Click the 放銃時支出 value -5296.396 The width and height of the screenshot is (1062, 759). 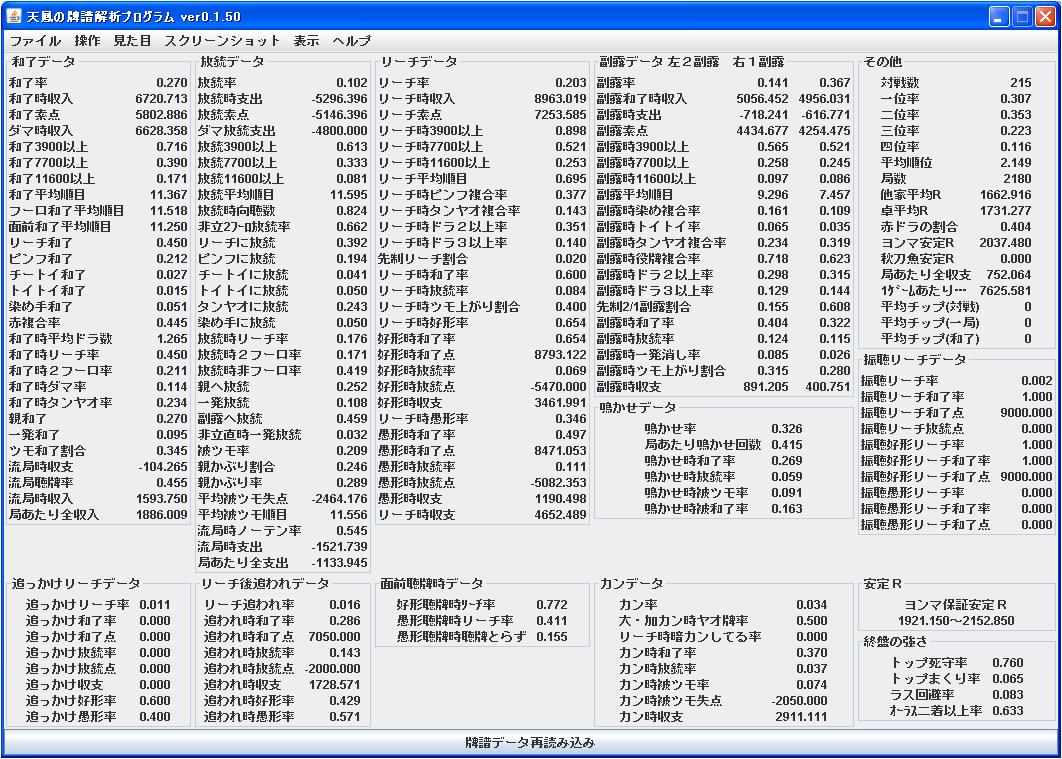point(339,99)
